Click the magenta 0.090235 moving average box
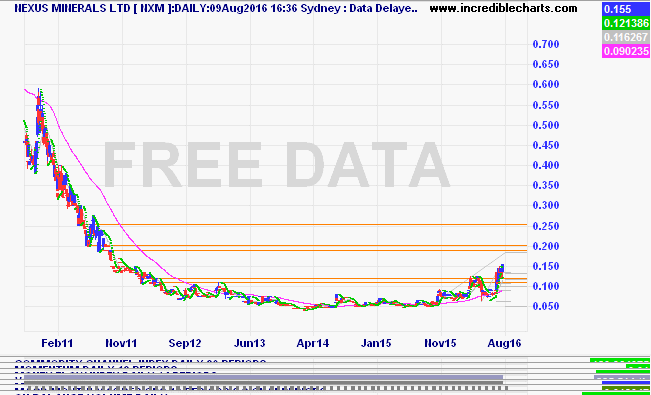Viewport: 651px width, 395px height. pyautogui.click(x=626, y=51)
